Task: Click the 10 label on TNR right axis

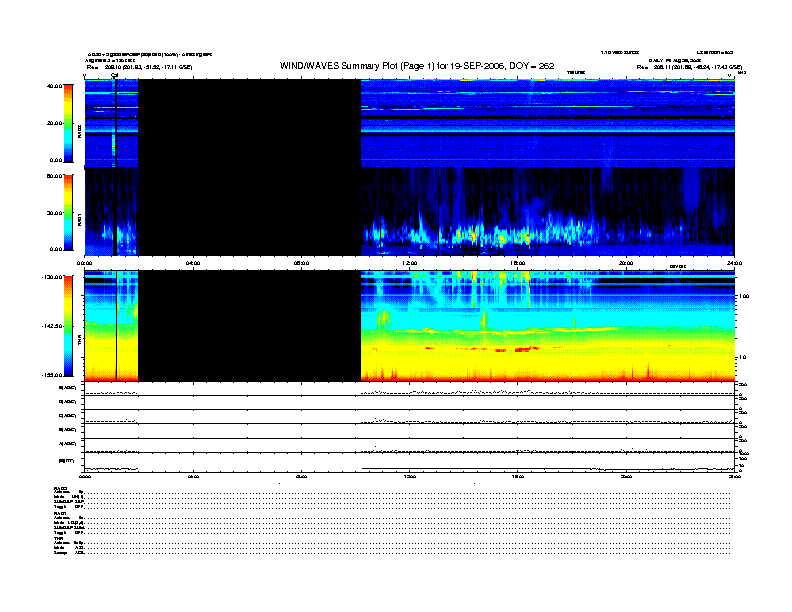Action: point(744,357)
